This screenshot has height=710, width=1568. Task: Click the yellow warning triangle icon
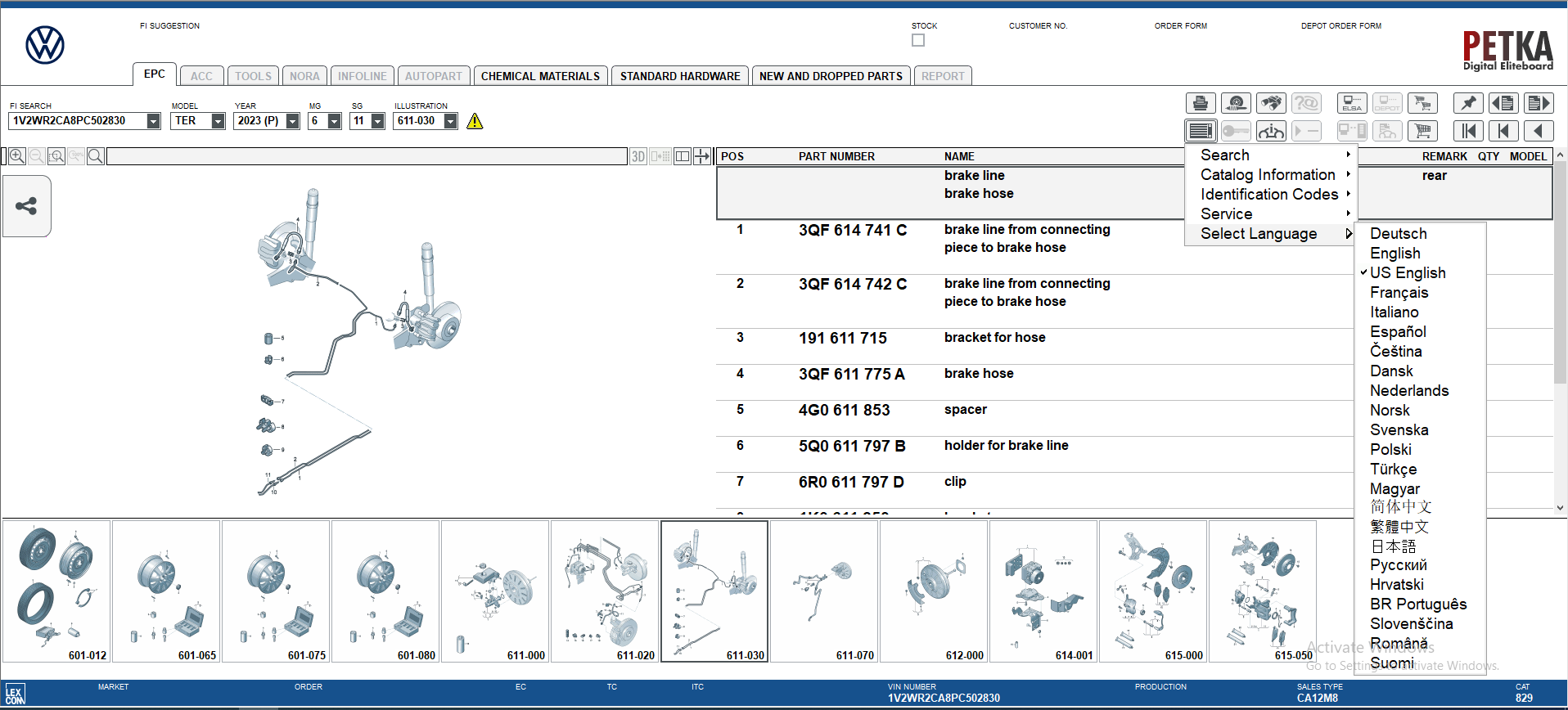[475, 121]
